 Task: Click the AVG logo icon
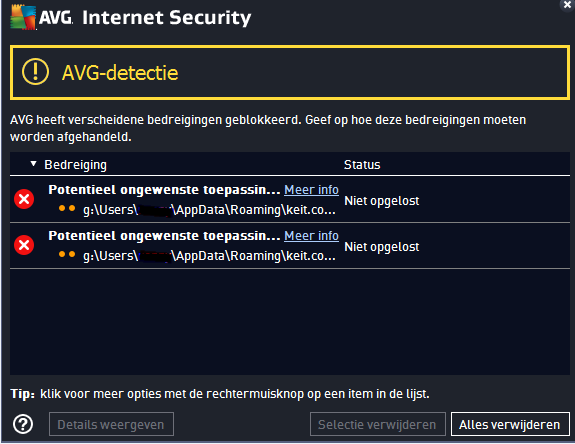[x=23, y=17]
